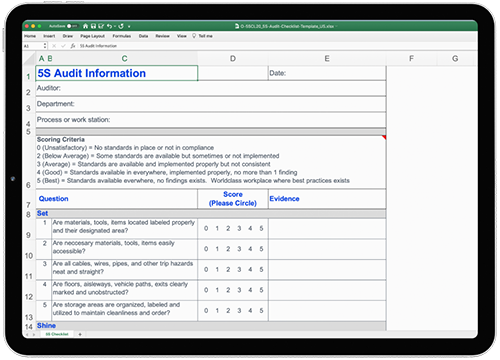
Task: Click the Select All corner triangle
Action: click(x=29, y=59)
